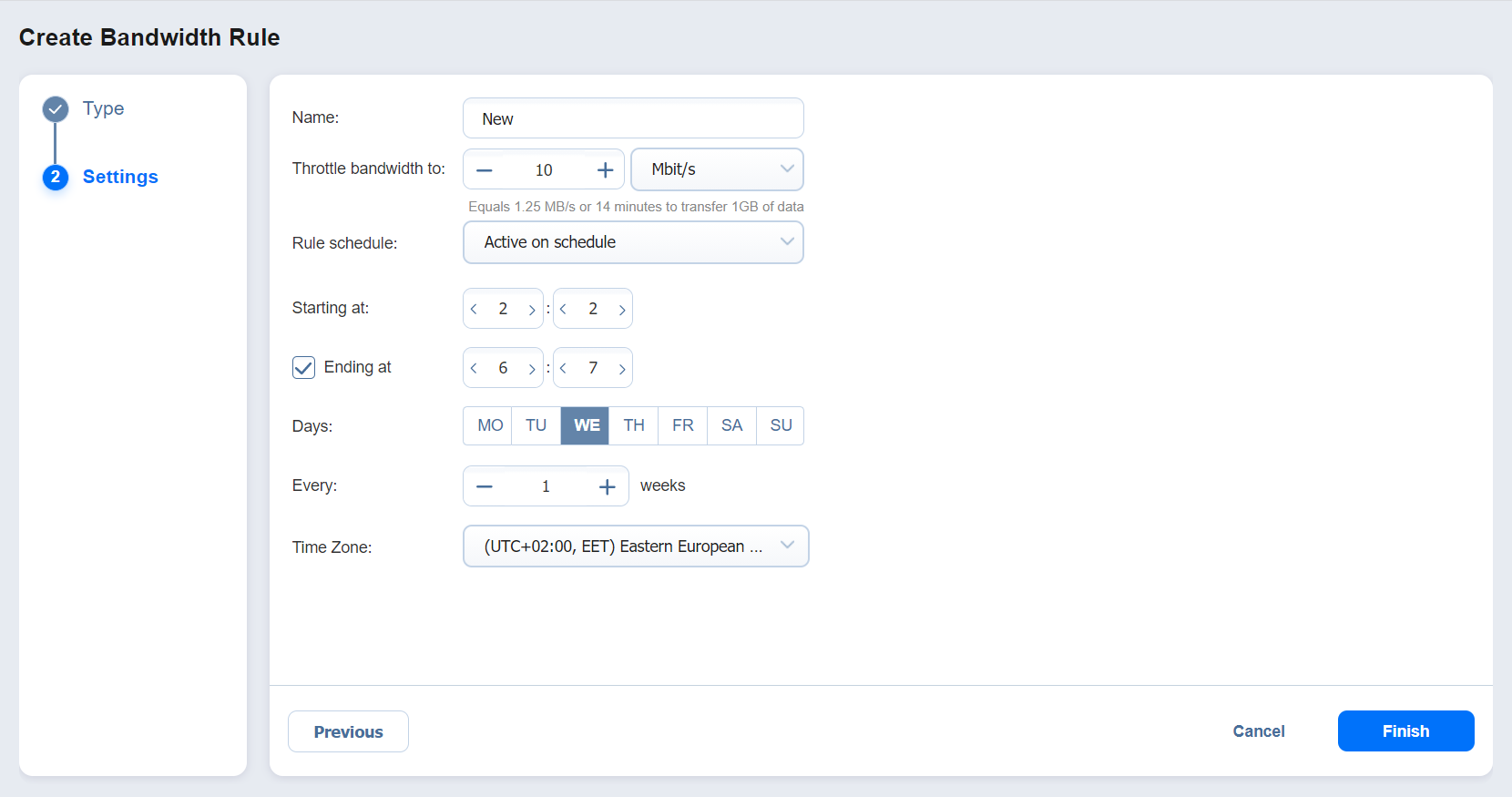Viewport: 1512px width, 797px height.
Task: Go to the Type step
Action: tap(102, 108)
